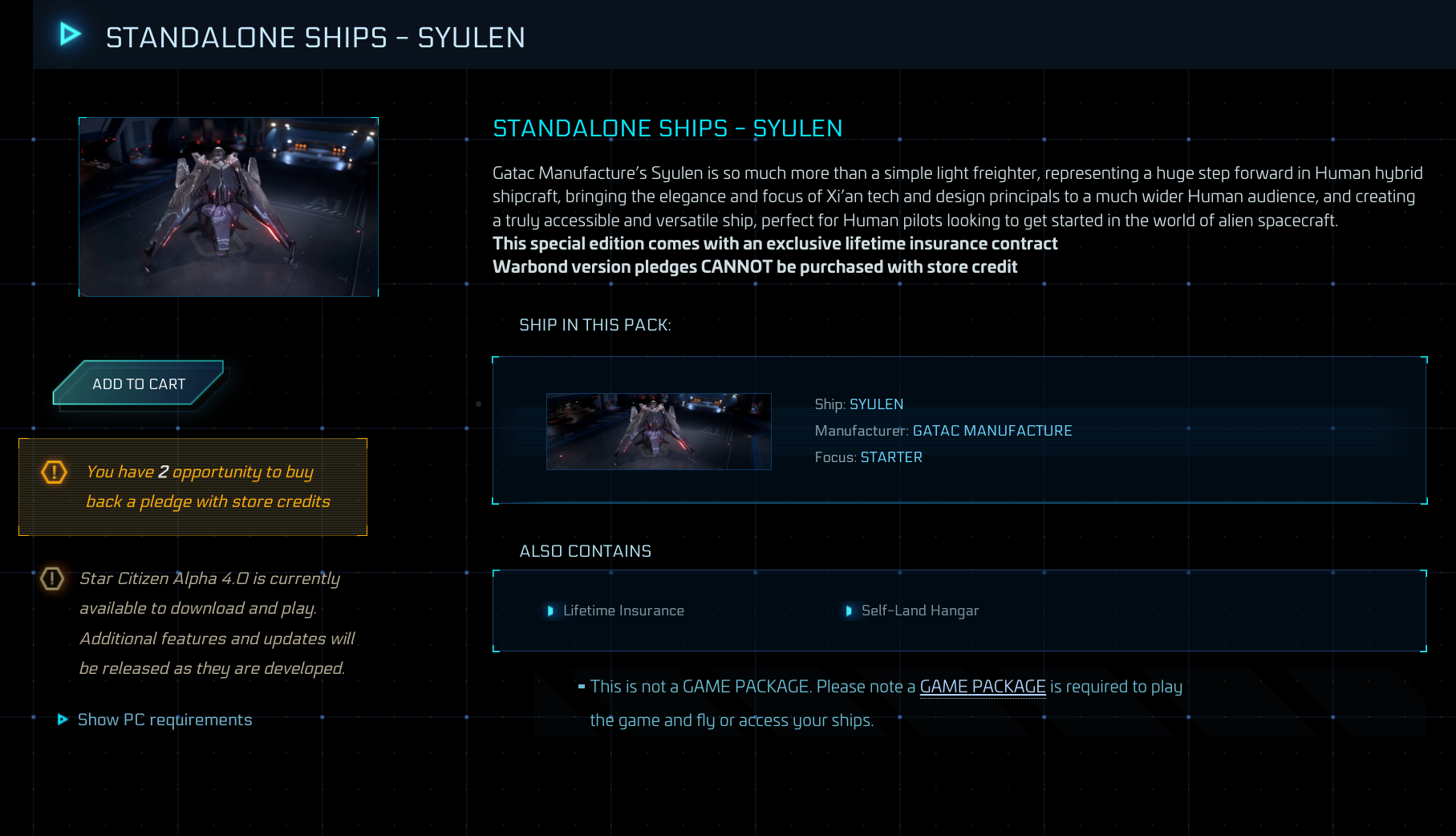
Task: Click the cyan Standalone Ships - Syulen heading
Action: tap(667, 128)
